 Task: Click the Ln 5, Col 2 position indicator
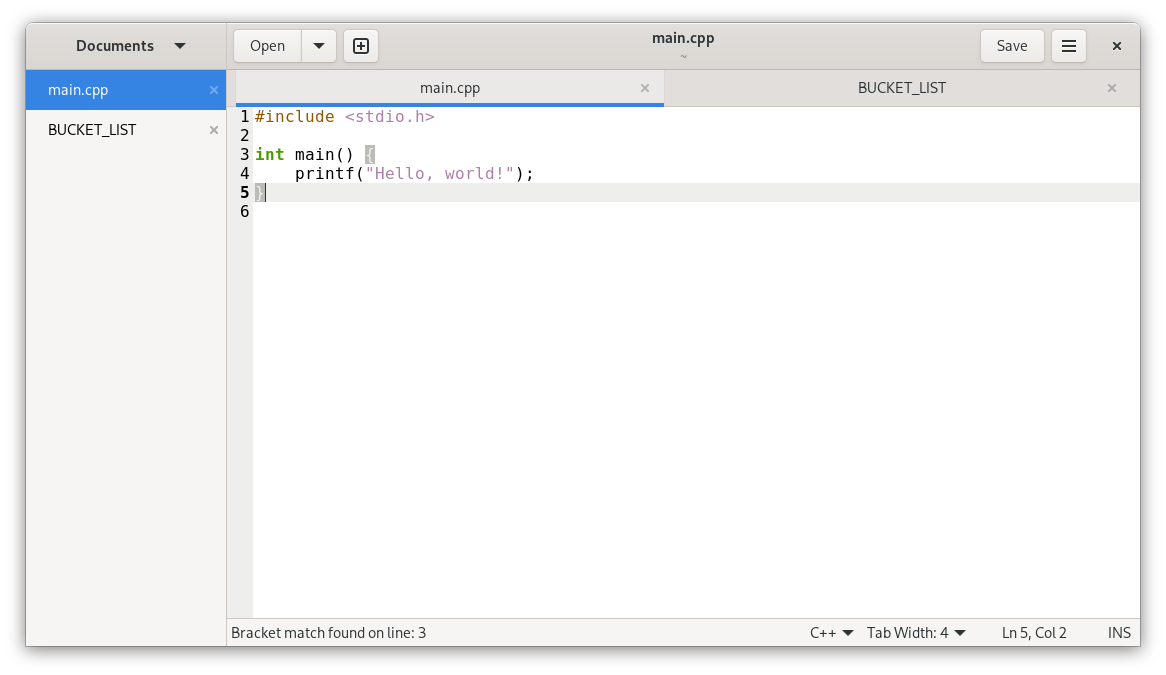[1034, 632]
